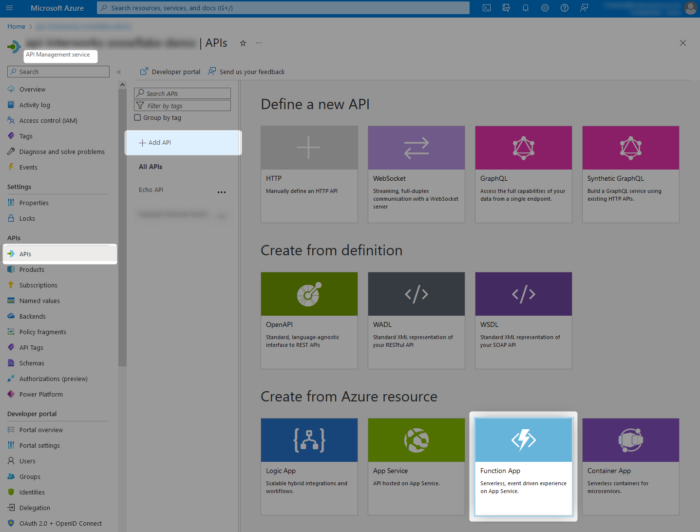The width and height of the screenshot is (700, 532).
Task: Collapse the left navigation pane
Action: 118,72
